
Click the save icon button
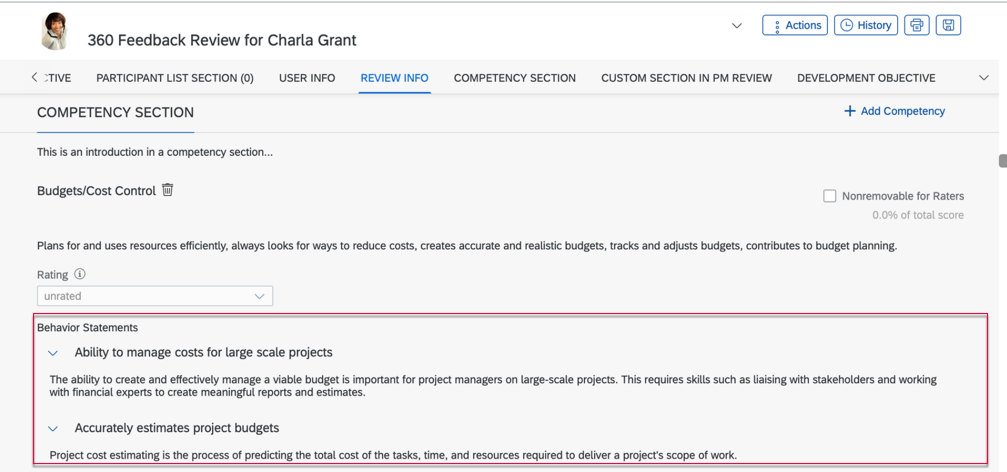[x=948, y=25]
